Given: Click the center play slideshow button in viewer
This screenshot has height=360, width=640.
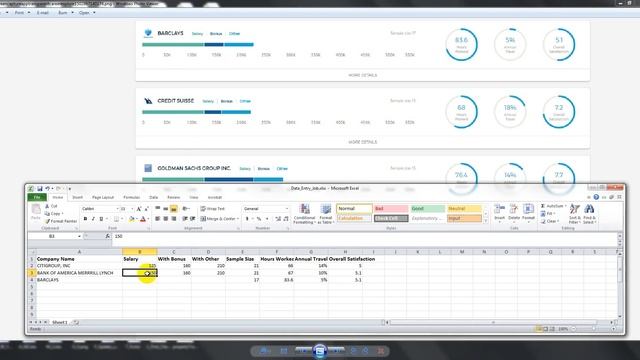Looking at the screenshot, I should click(x=320, y=351).
